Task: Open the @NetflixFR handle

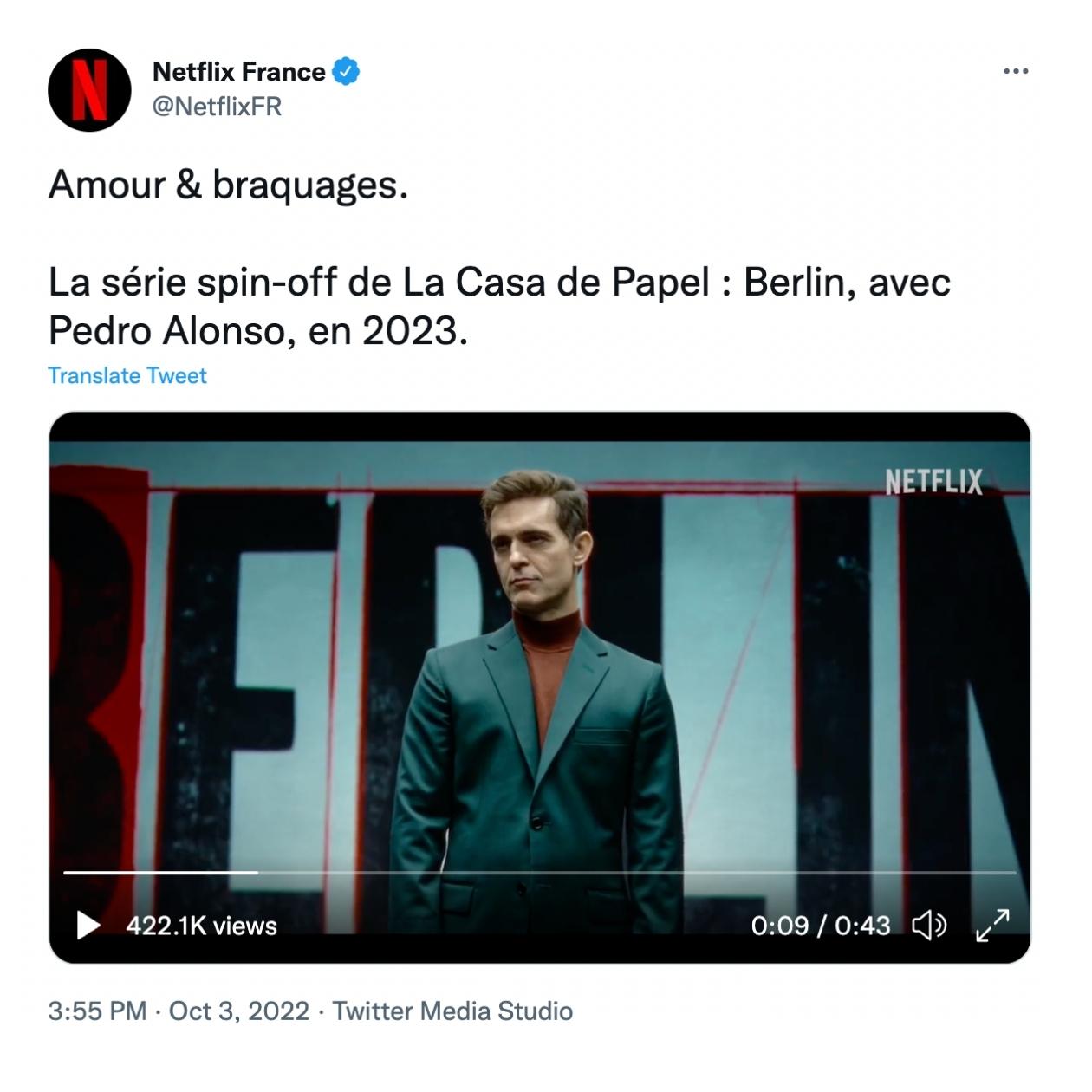Action: click(x=218, y=107)
